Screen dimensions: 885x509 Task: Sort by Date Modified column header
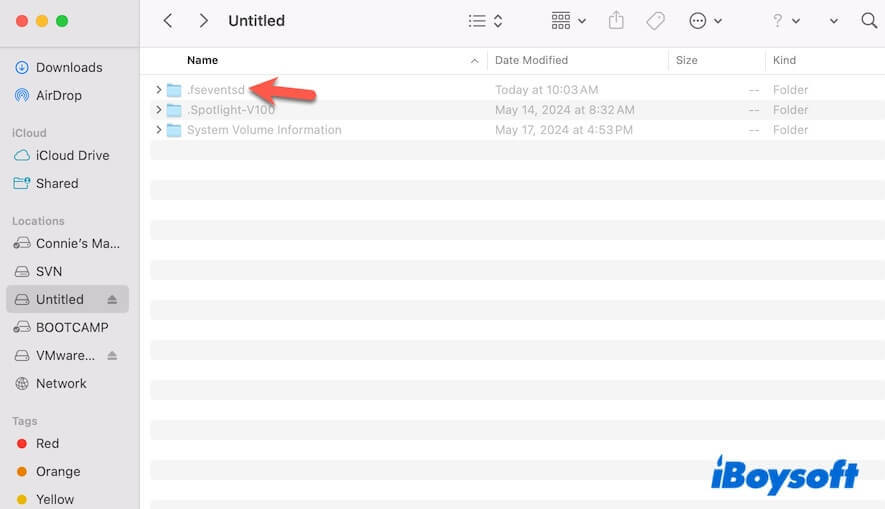tap(531, 60)
